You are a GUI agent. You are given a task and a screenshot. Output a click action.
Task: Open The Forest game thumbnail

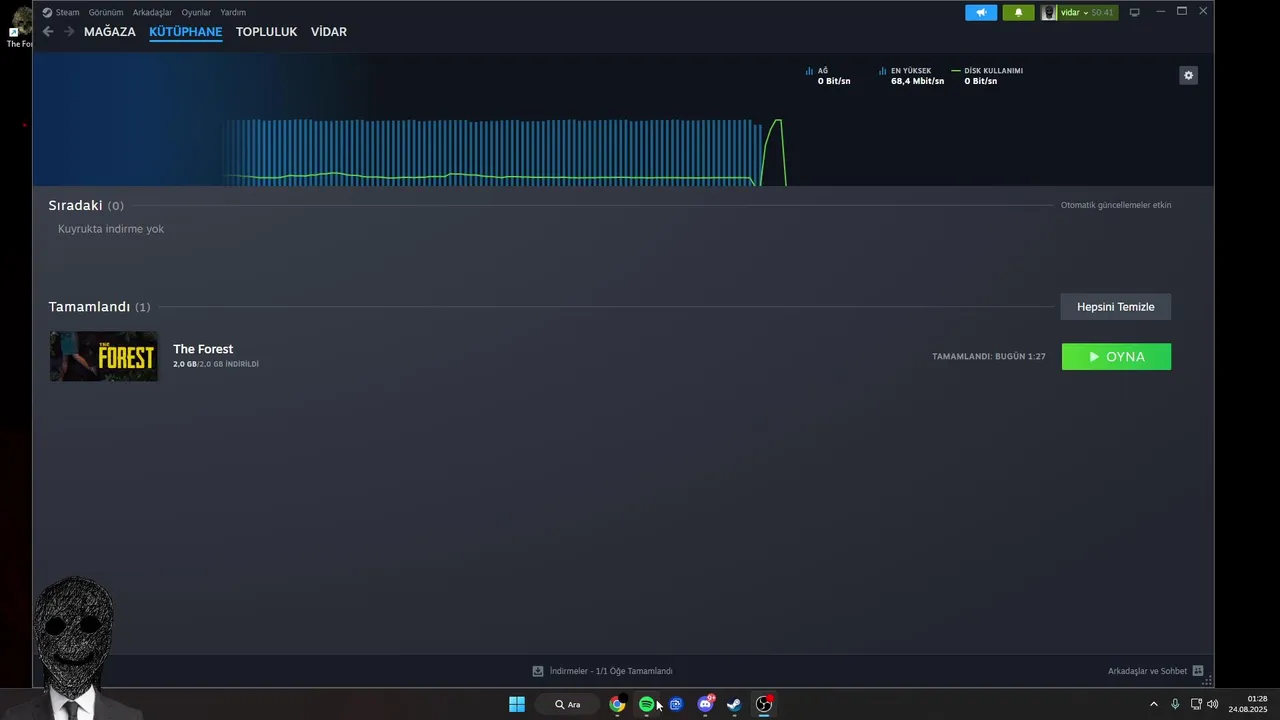104,356
